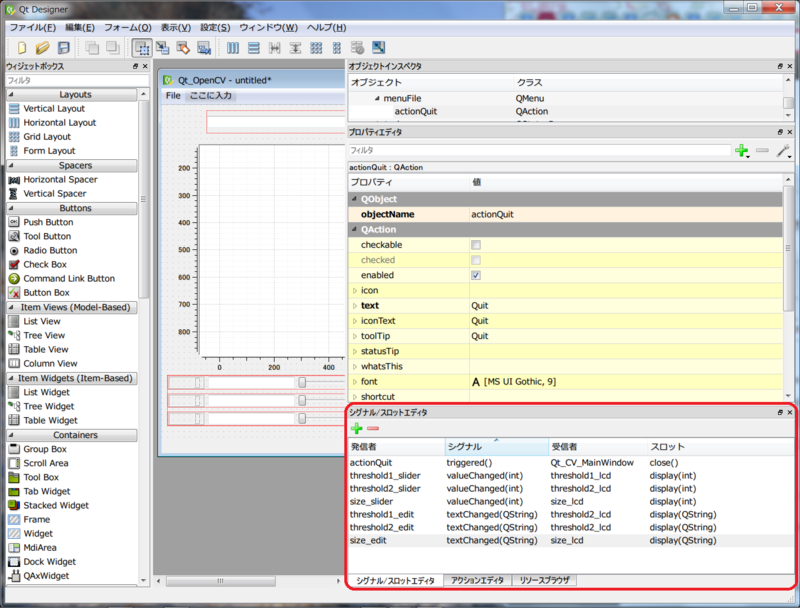This screenshot has height=608, width=800.
Task: Click the Open form folder icon
Action: pyautogui.click(x=42, y=48)
